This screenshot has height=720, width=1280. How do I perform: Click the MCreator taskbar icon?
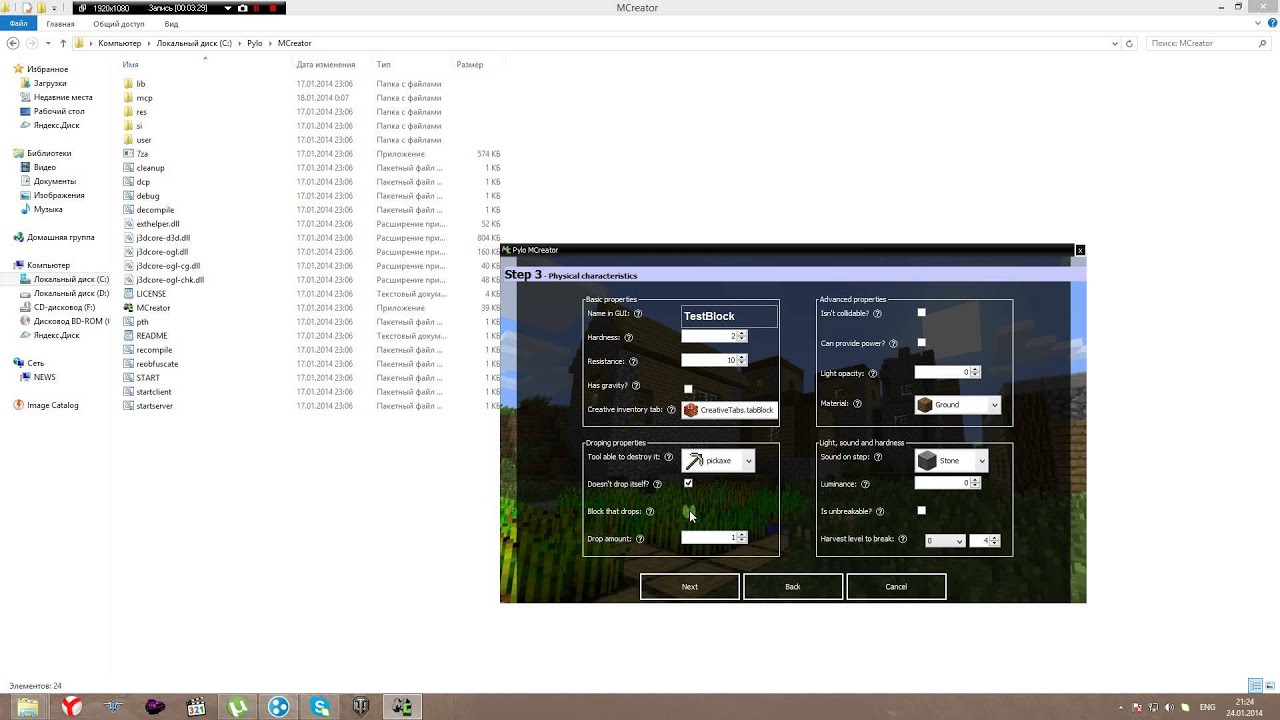(x=402, y=707)
